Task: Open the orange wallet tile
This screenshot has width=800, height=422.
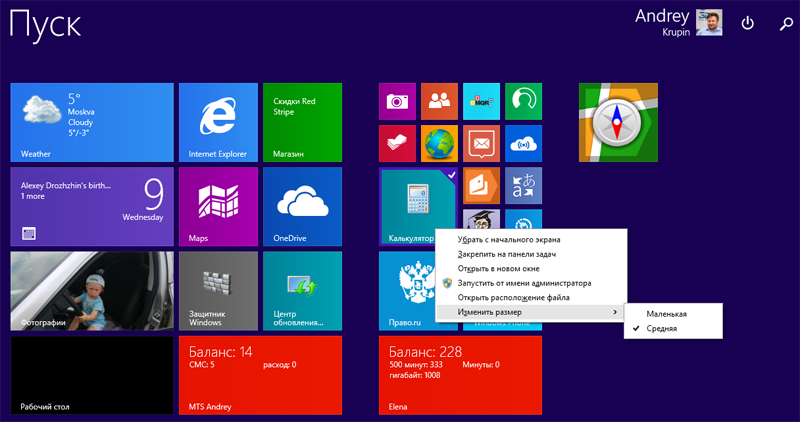Action: [481, 186]
